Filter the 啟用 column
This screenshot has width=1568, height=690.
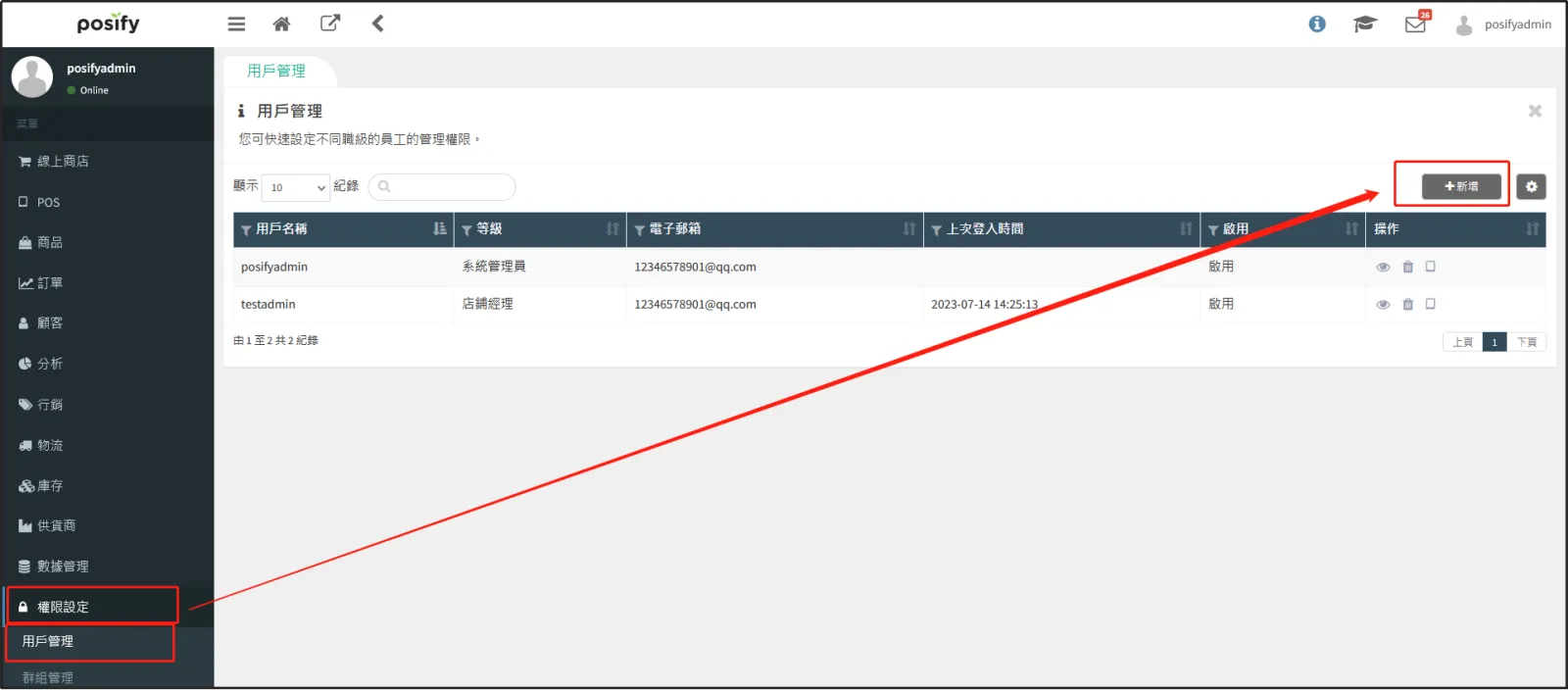tap(1213, 230)
